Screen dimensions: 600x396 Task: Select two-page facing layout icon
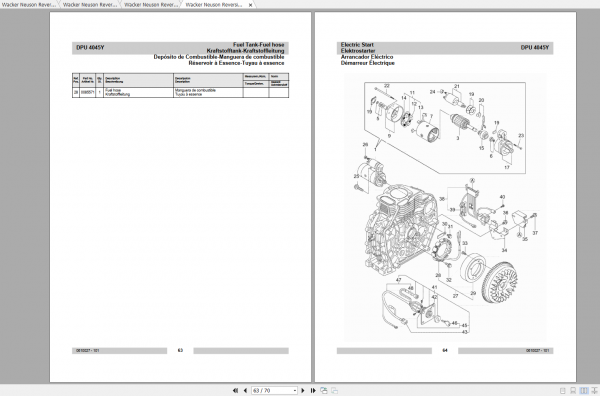point(584,391)
